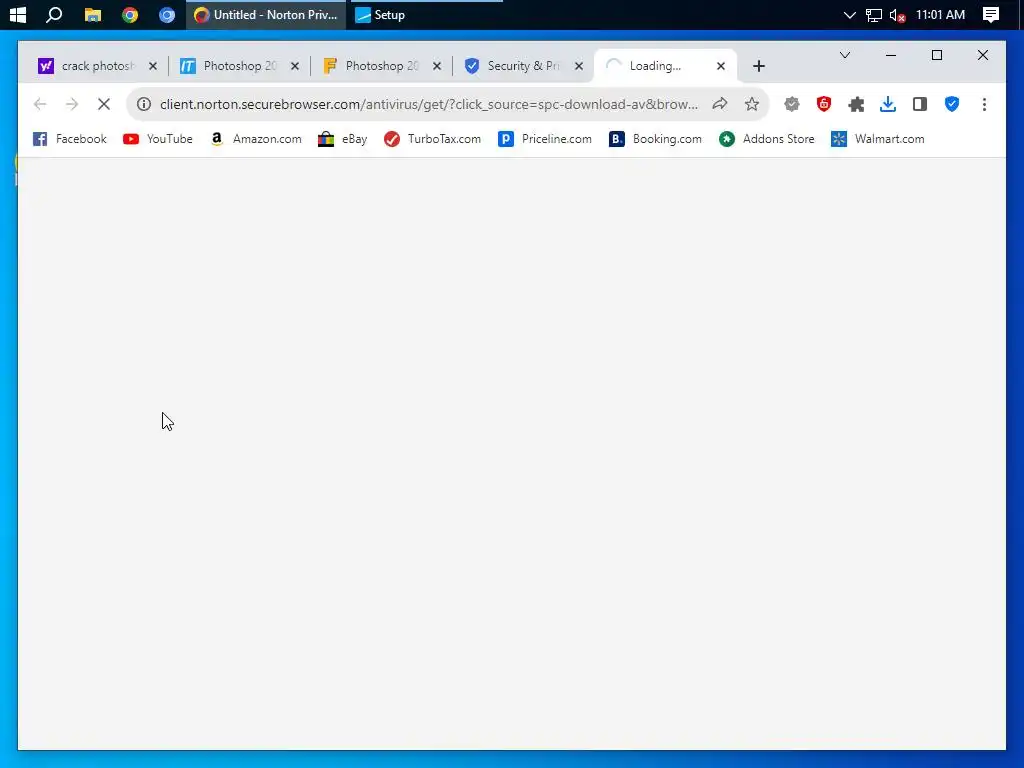Close the first Photoshop 20 tab
This screenshot has width=1024, height=768.
click(295, 66)
